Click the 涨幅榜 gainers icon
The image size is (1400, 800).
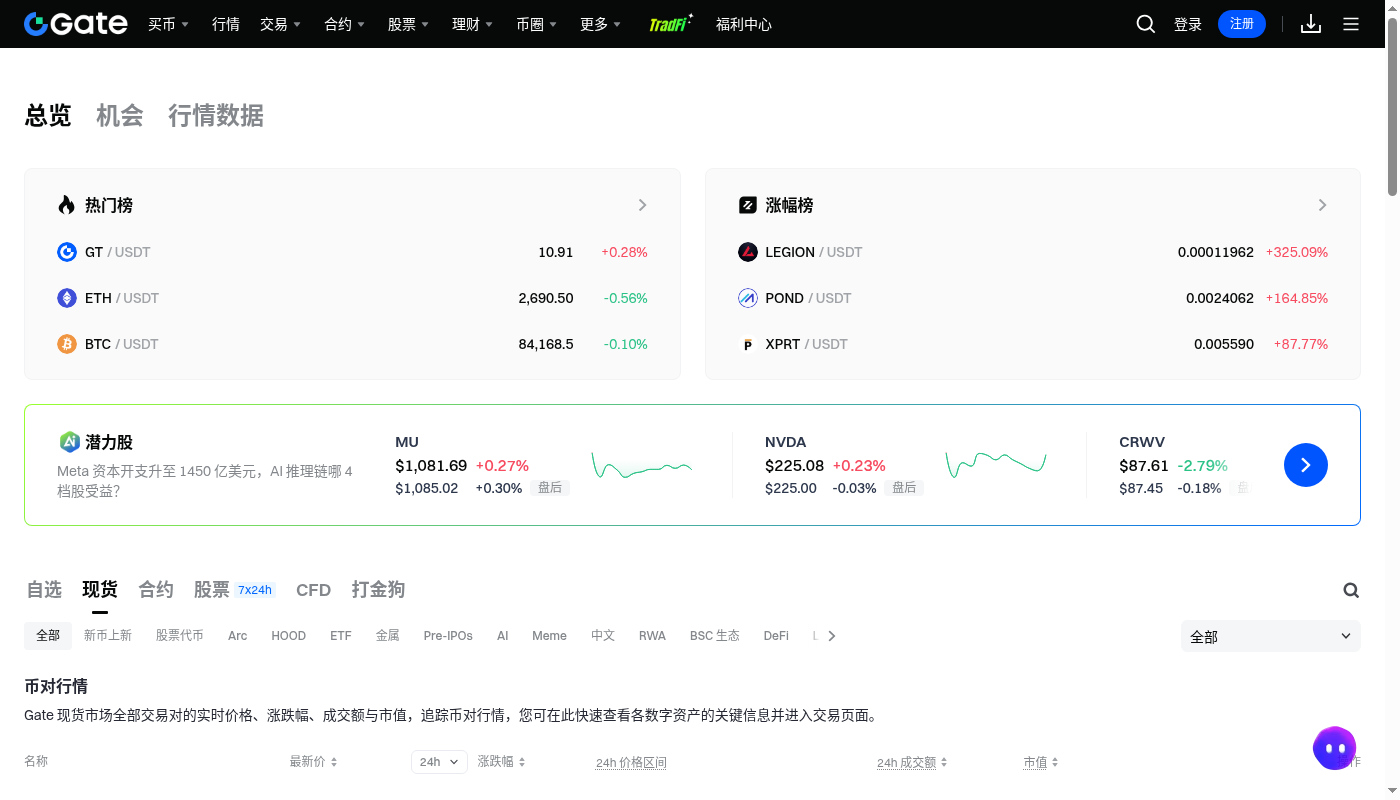click(748, 205)
